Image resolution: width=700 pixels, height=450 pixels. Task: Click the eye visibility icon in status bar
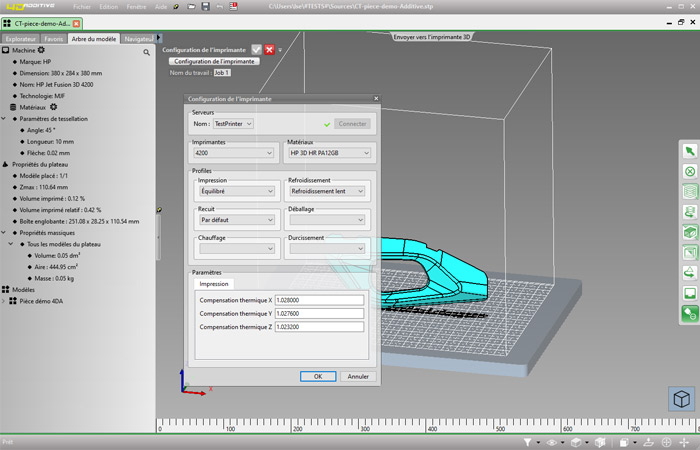pyautogui.click(x=552, y=442)
